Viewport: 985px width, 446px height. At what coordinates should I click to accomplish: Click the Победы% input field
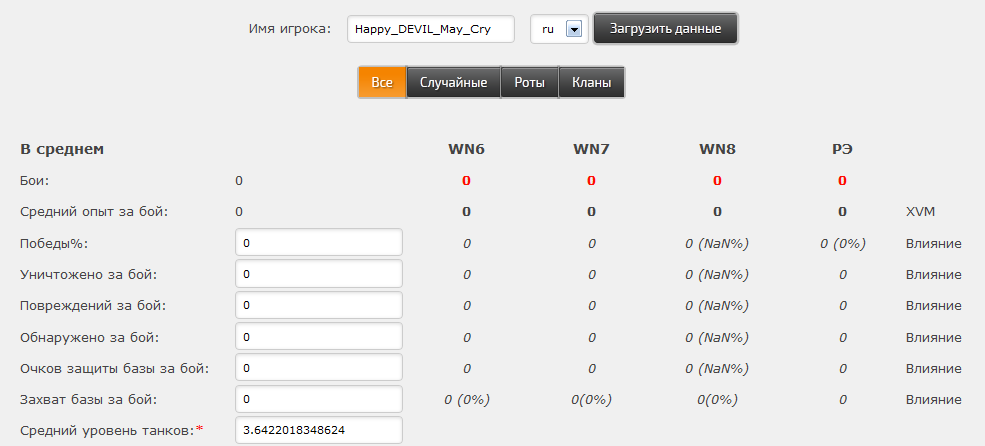click(x=319, y=242)
